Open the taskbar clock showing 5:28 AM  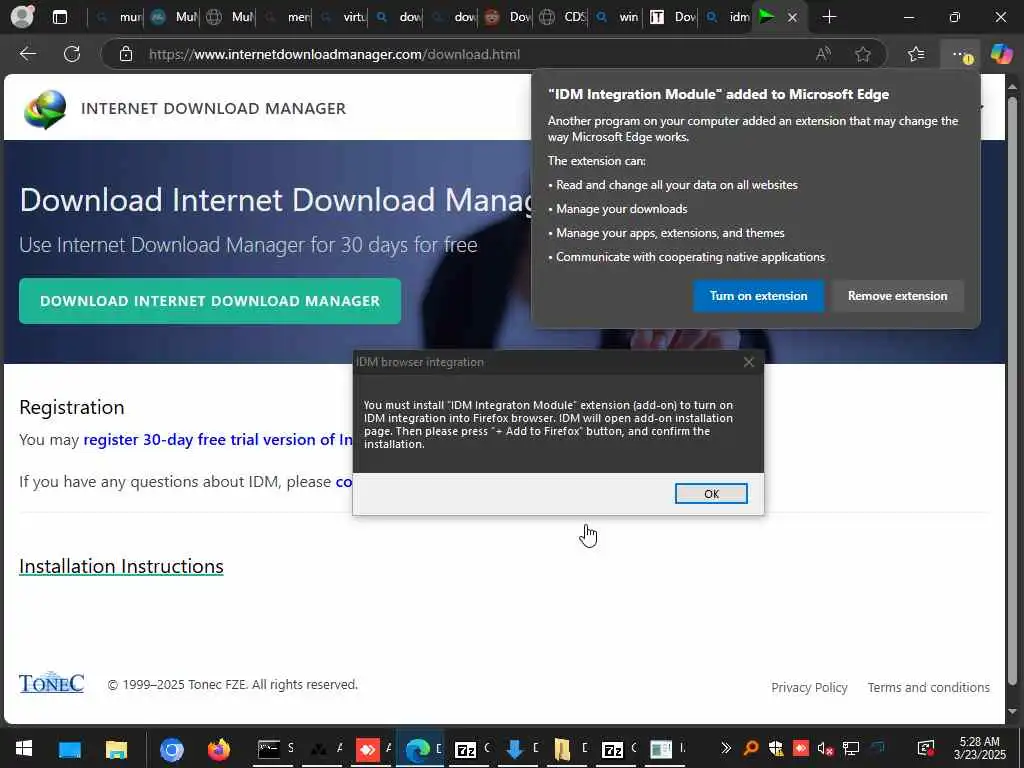979,748
